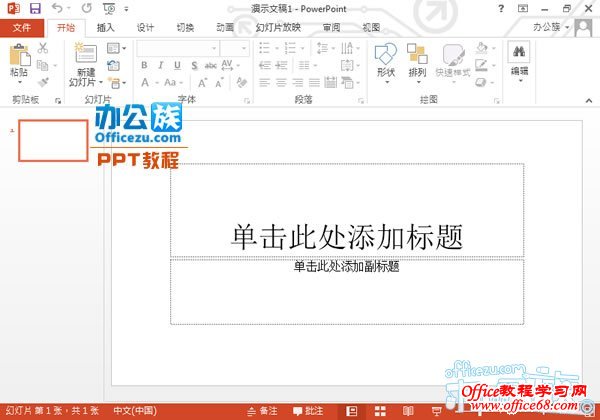Align text right
This screenshot has width=600, height=420.
[x=298, y=82]
